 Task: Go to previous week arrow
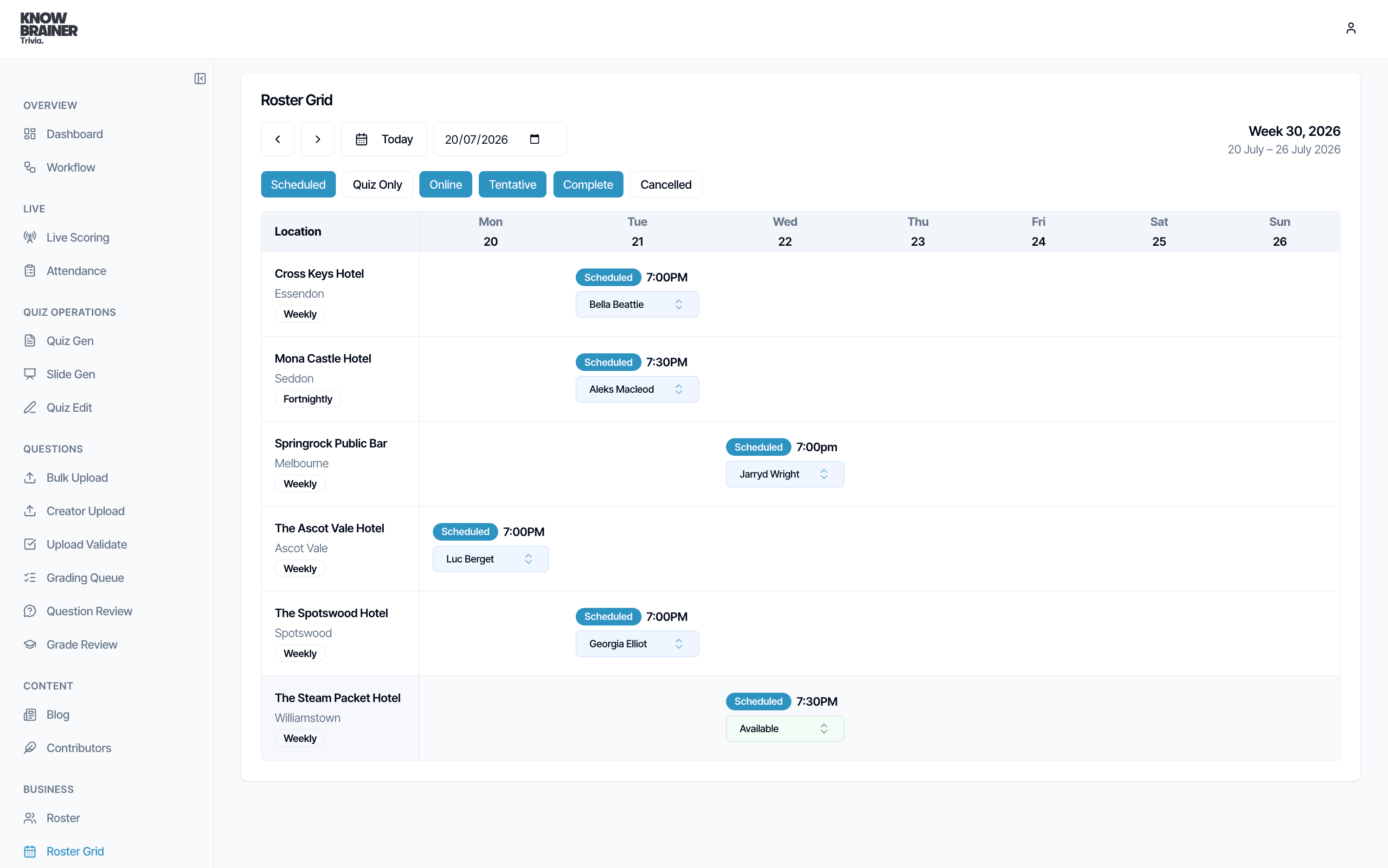[278, 139]
